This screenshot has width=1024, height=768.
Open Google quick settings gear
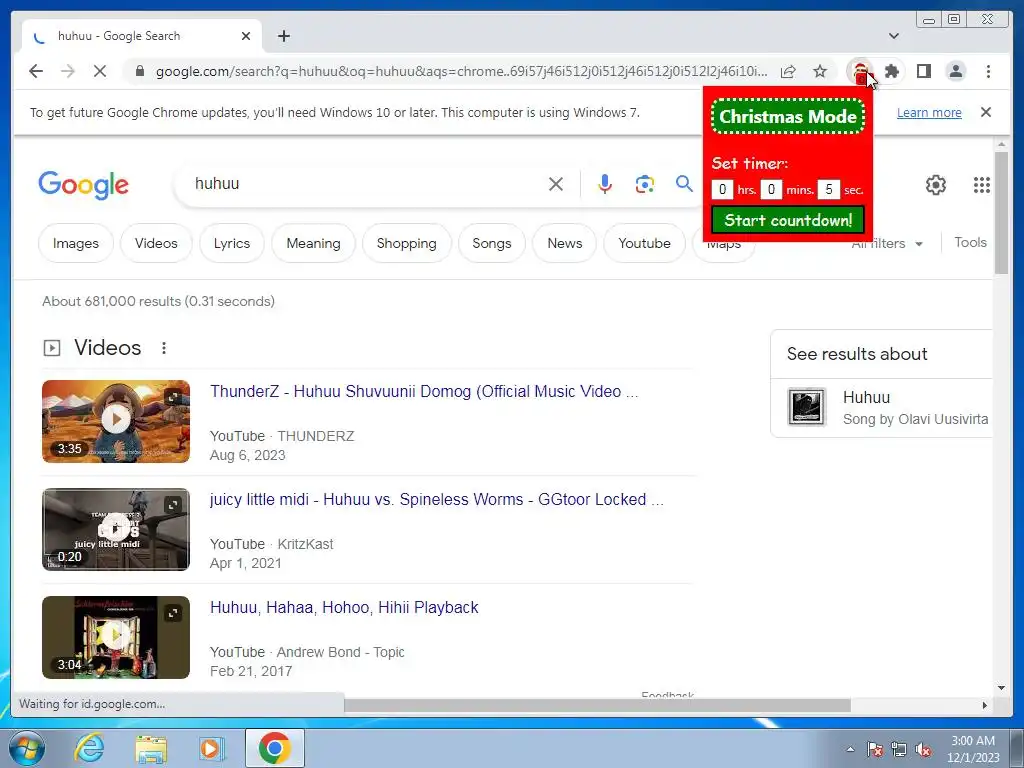936,185
